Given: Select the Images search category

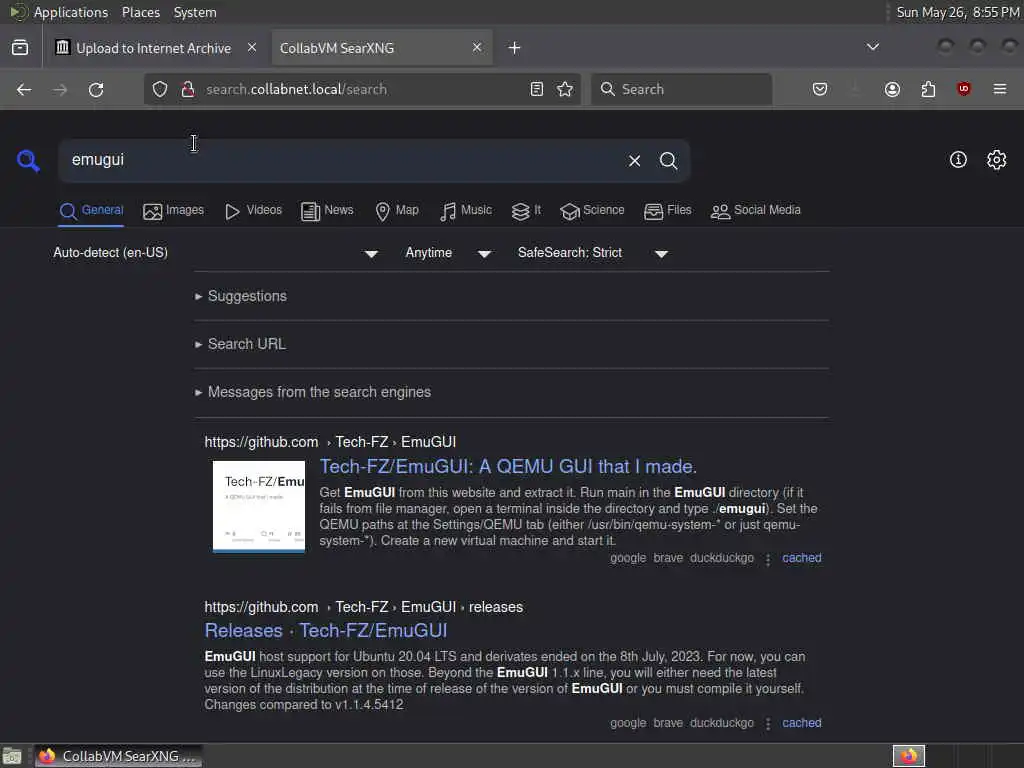Looking at the screenshot, I should (x=173, y=210).
